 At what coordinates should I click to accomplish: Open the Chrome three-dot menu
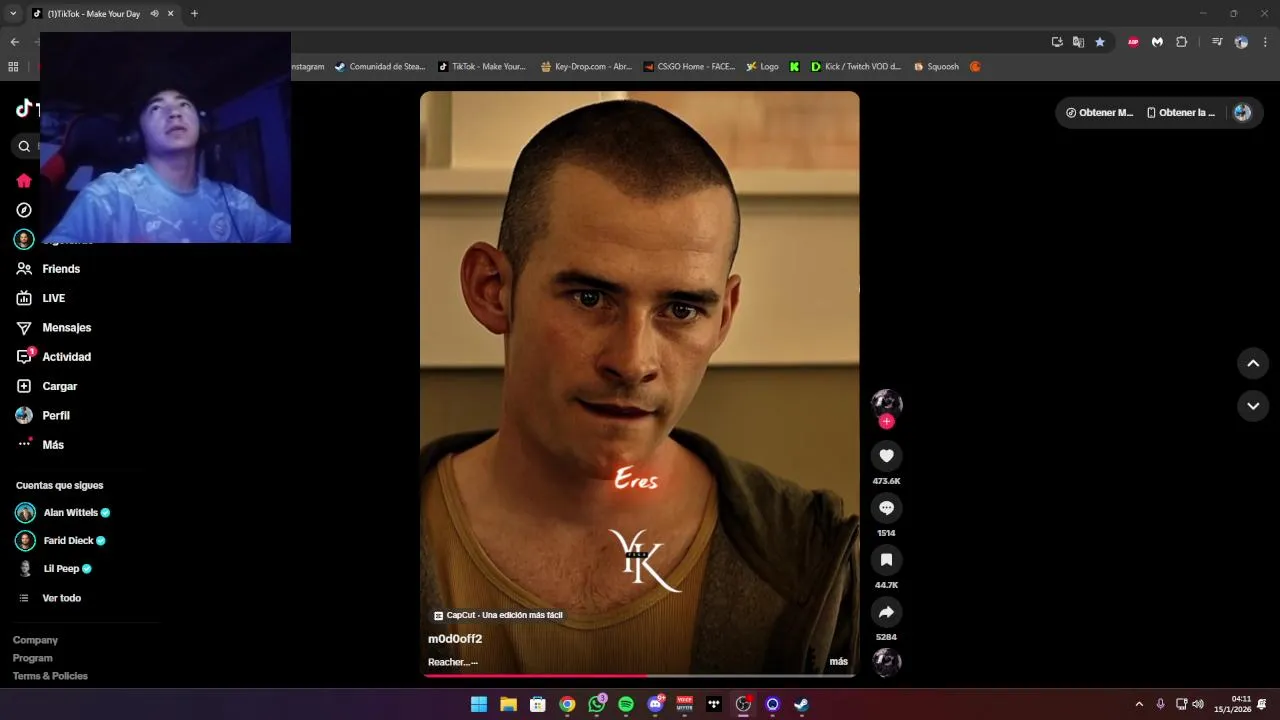1265,42
